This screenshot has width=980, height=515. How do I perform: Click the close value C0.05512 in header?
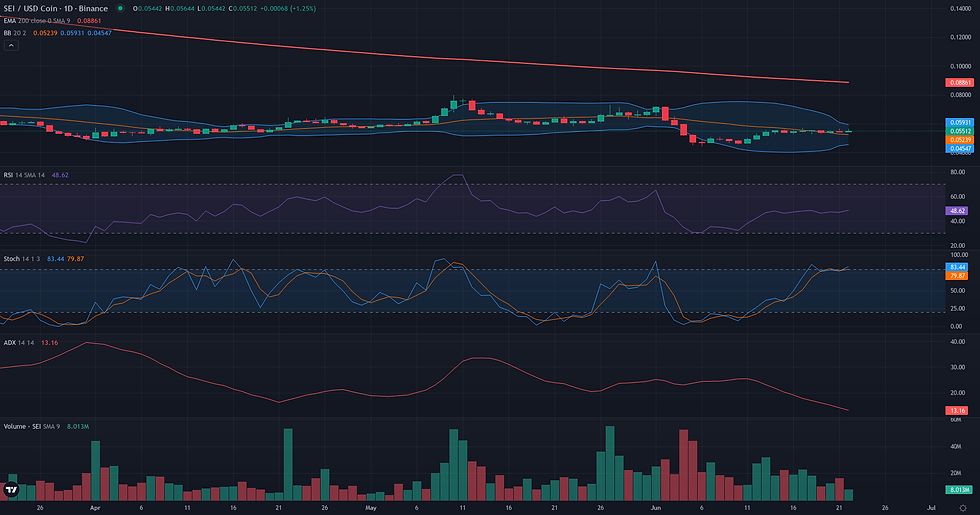point(242,9)
